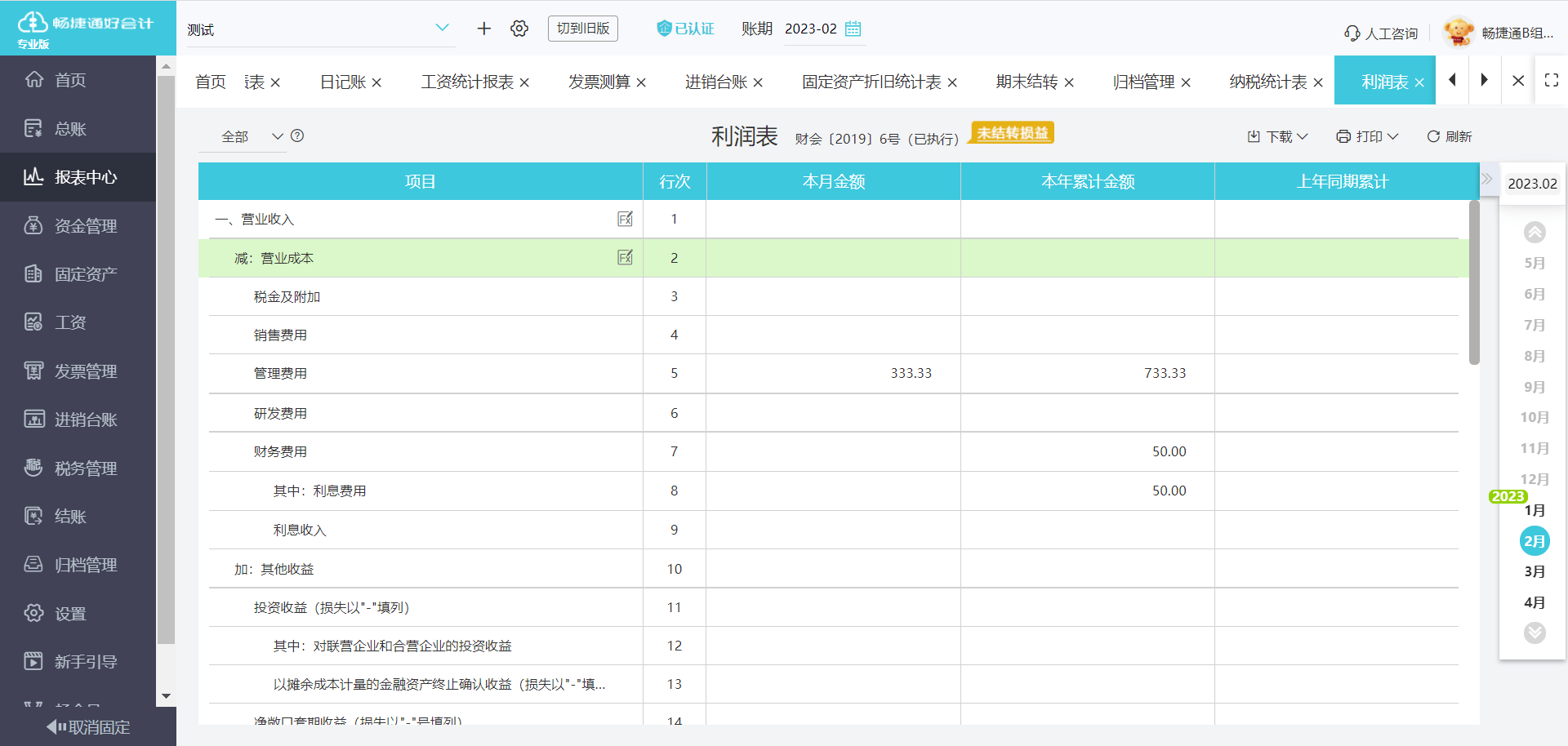
Task: Click the 切到旧版 button
Action: point(582,29)
